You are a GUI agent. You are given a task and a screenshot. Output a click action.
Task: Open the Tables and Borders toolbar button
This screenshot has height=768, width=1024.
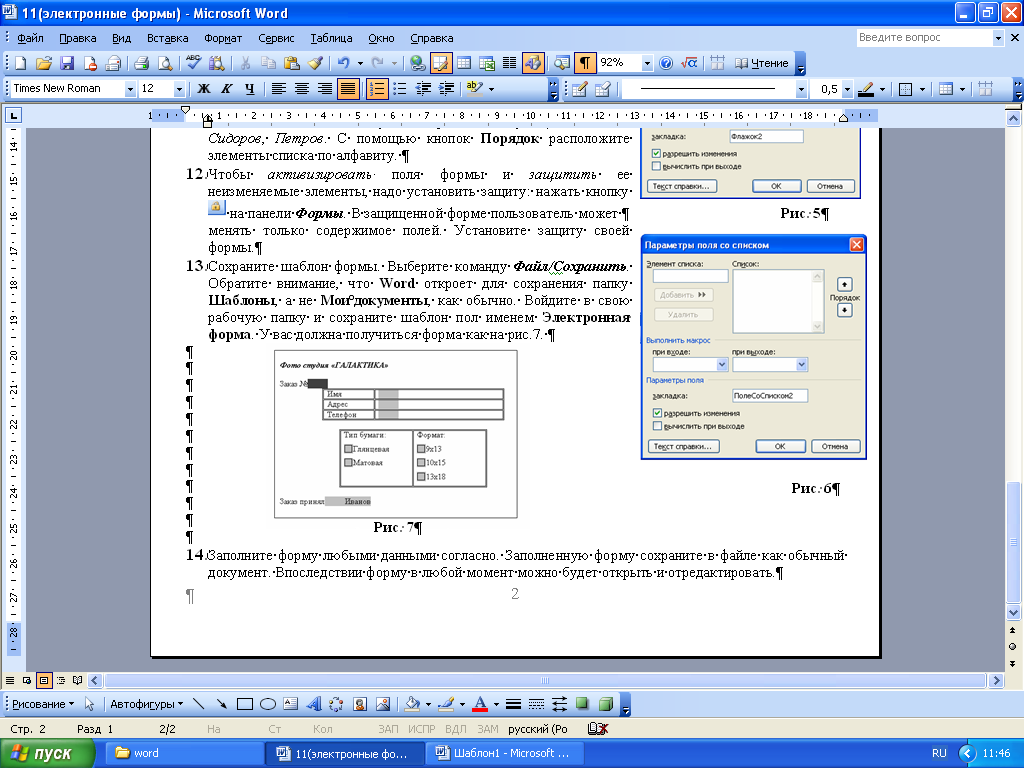(x=441, y=63)
